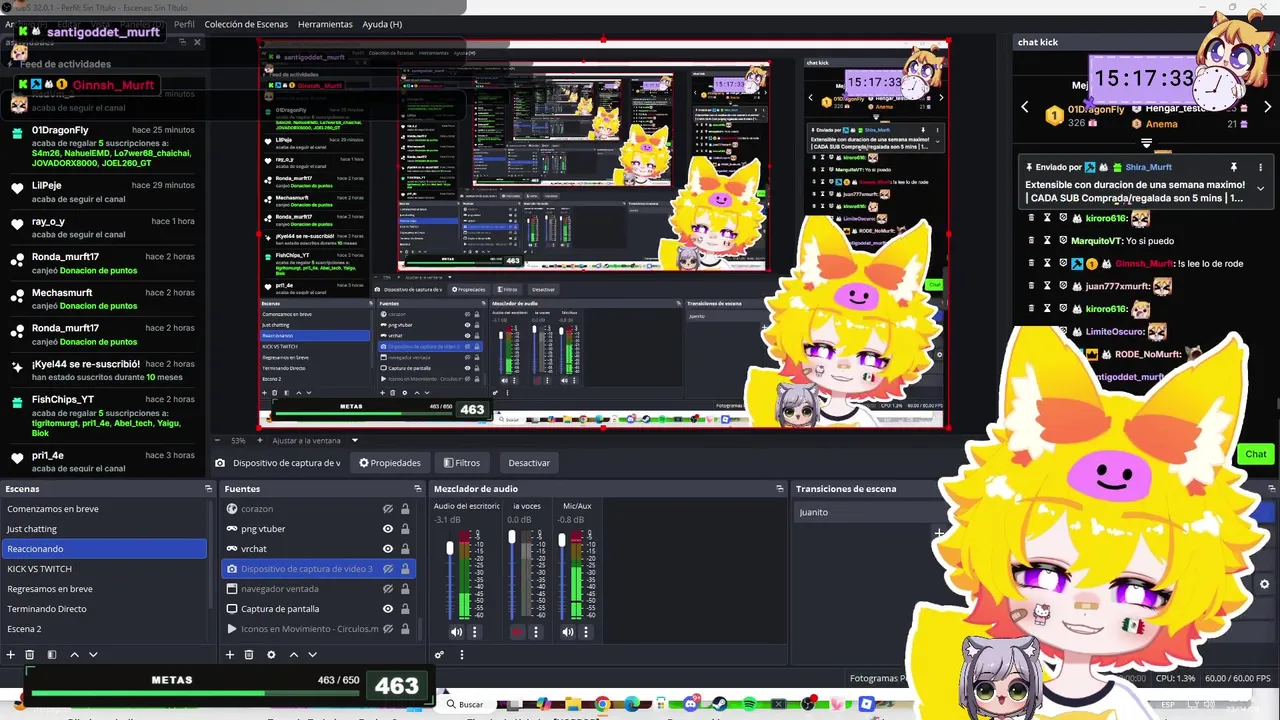Open Spotify from the taskbar
The image size is (1280, 720).
click(749, 704)
